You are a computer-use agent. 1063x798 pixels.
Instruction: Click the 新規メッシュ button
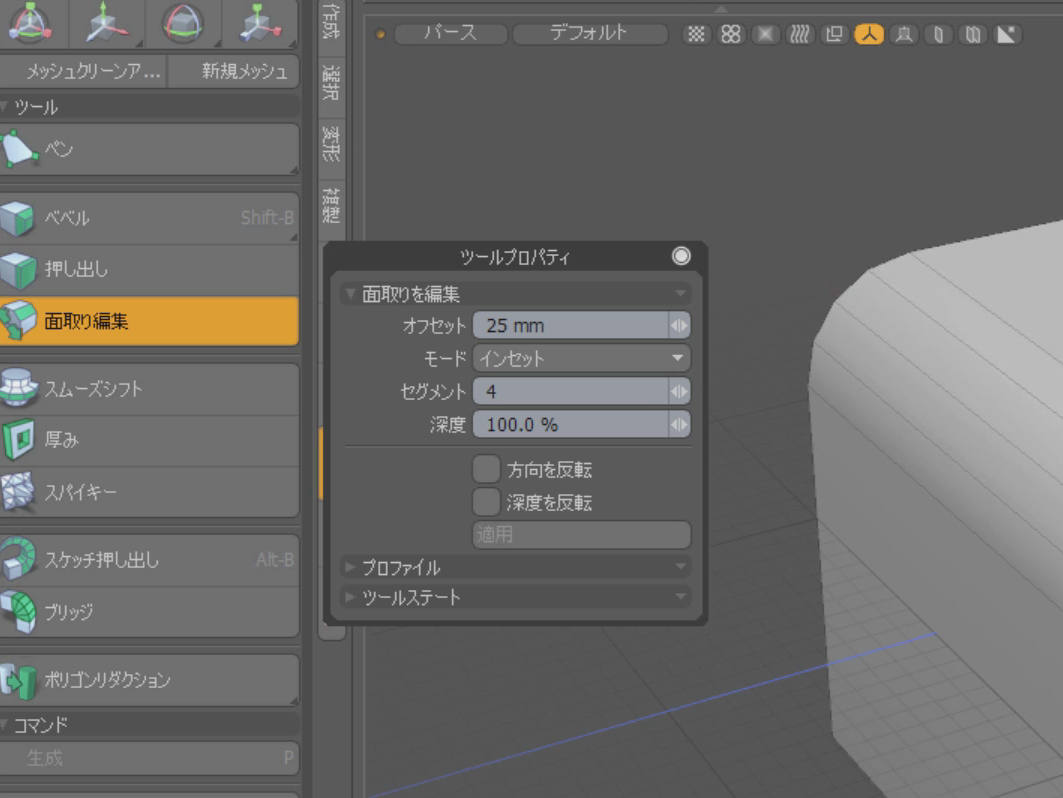(243, 71)
